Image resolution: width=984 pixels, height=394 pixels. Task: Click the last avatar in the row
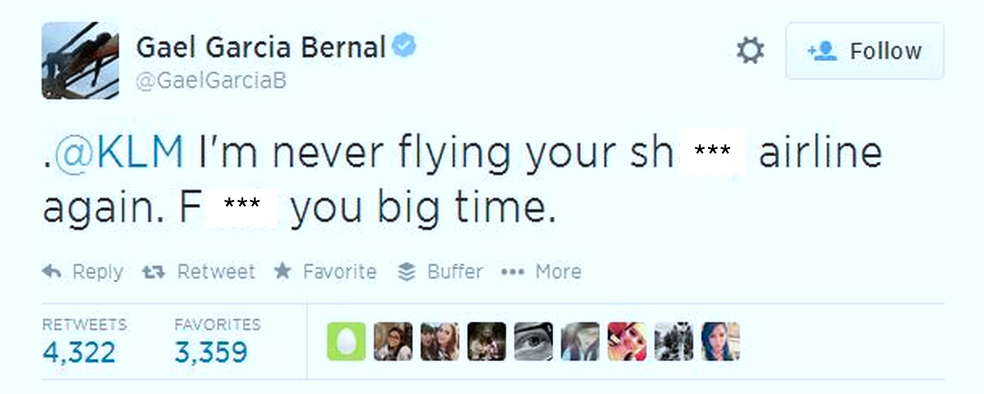point(720,342)
